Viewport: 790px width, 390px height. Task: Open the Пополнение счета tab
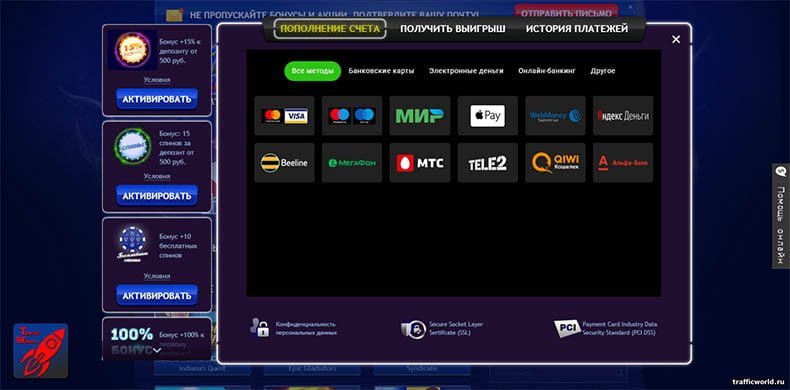click(x=330, y=29)
